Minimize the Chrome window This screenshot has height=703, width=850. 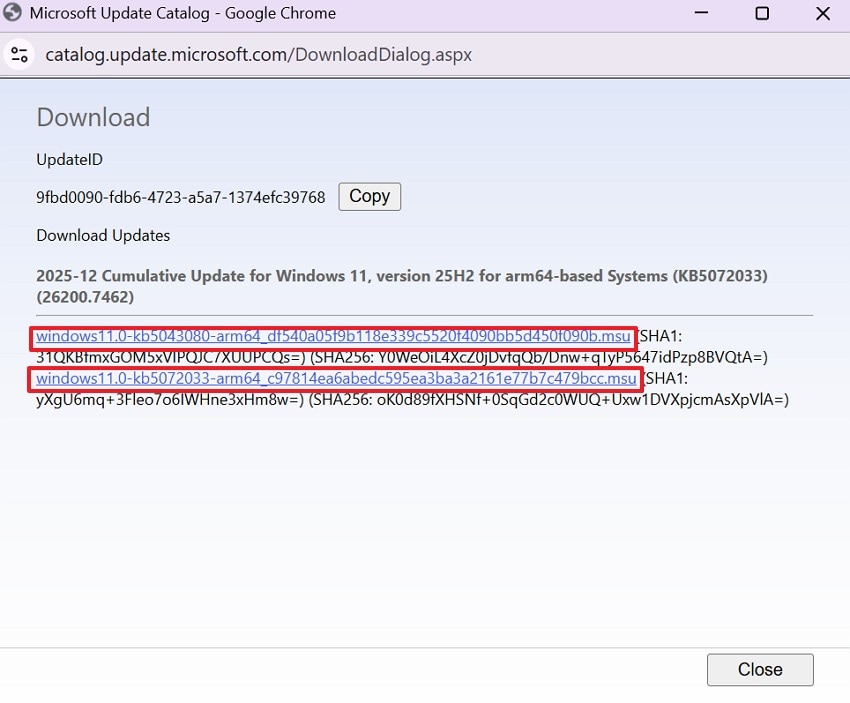click(700, 13)
